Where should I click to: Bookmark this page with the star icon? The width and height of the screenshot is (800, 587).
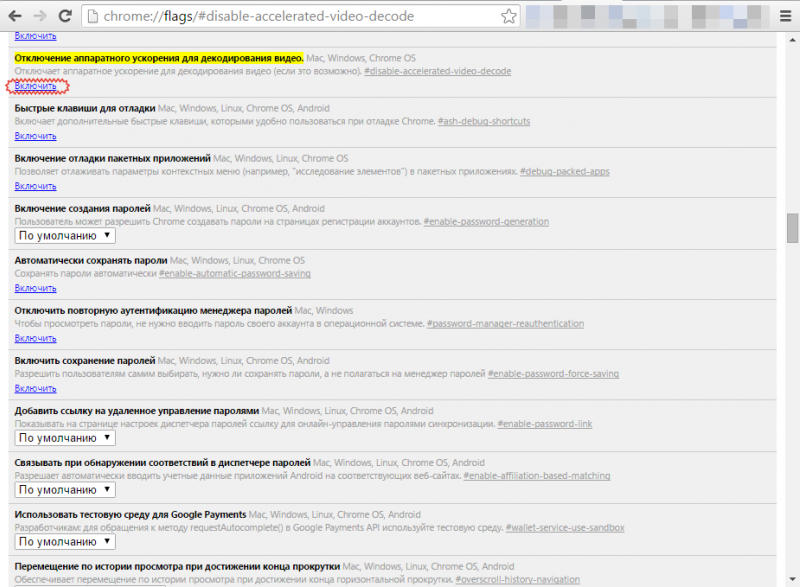tap(508, 16)
